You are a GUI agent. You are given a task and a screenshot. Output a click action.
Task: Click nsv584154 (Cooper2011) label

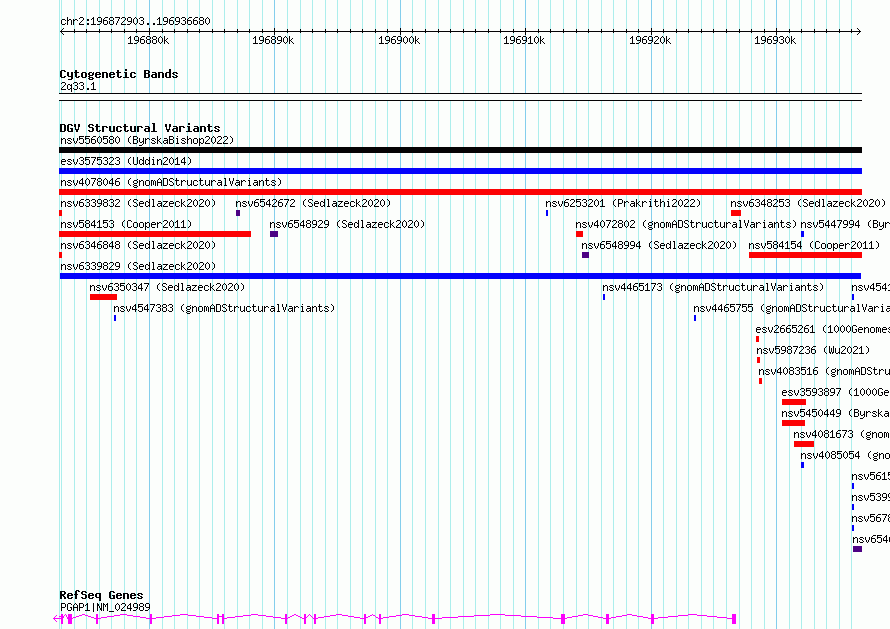click(x=814, y=245)
